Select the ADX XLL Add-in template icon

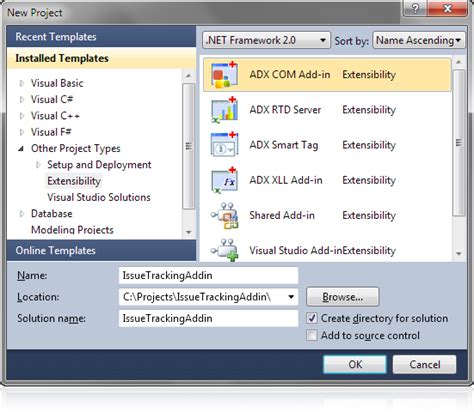click(x=224, y=180)
